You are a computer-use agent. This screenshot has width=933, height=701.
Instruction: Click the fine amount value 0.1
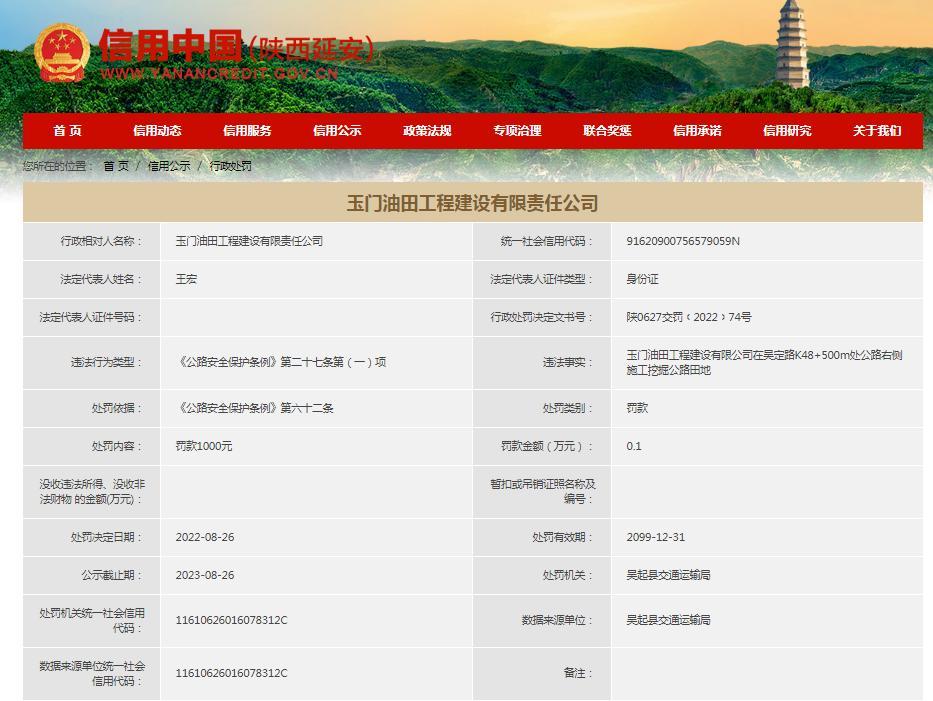click(x=634, y=446)
